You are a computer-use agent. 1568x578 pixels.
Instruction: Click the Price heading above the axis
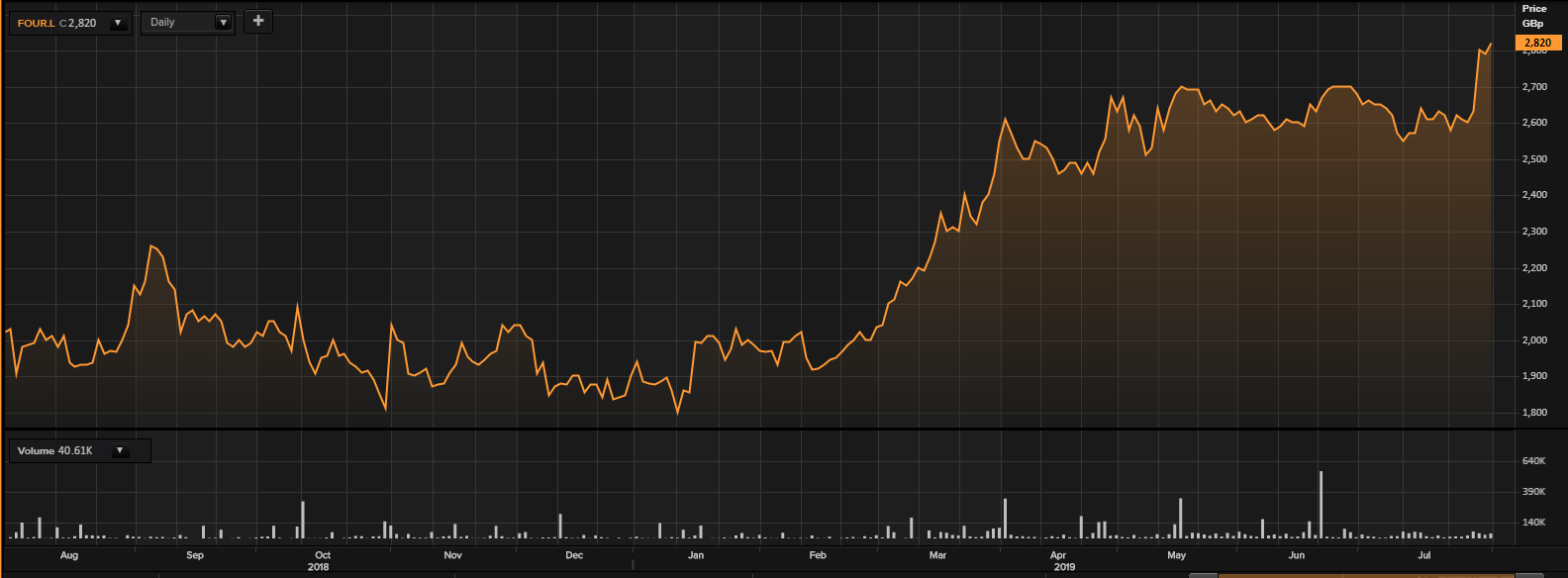pos(1534,9)
